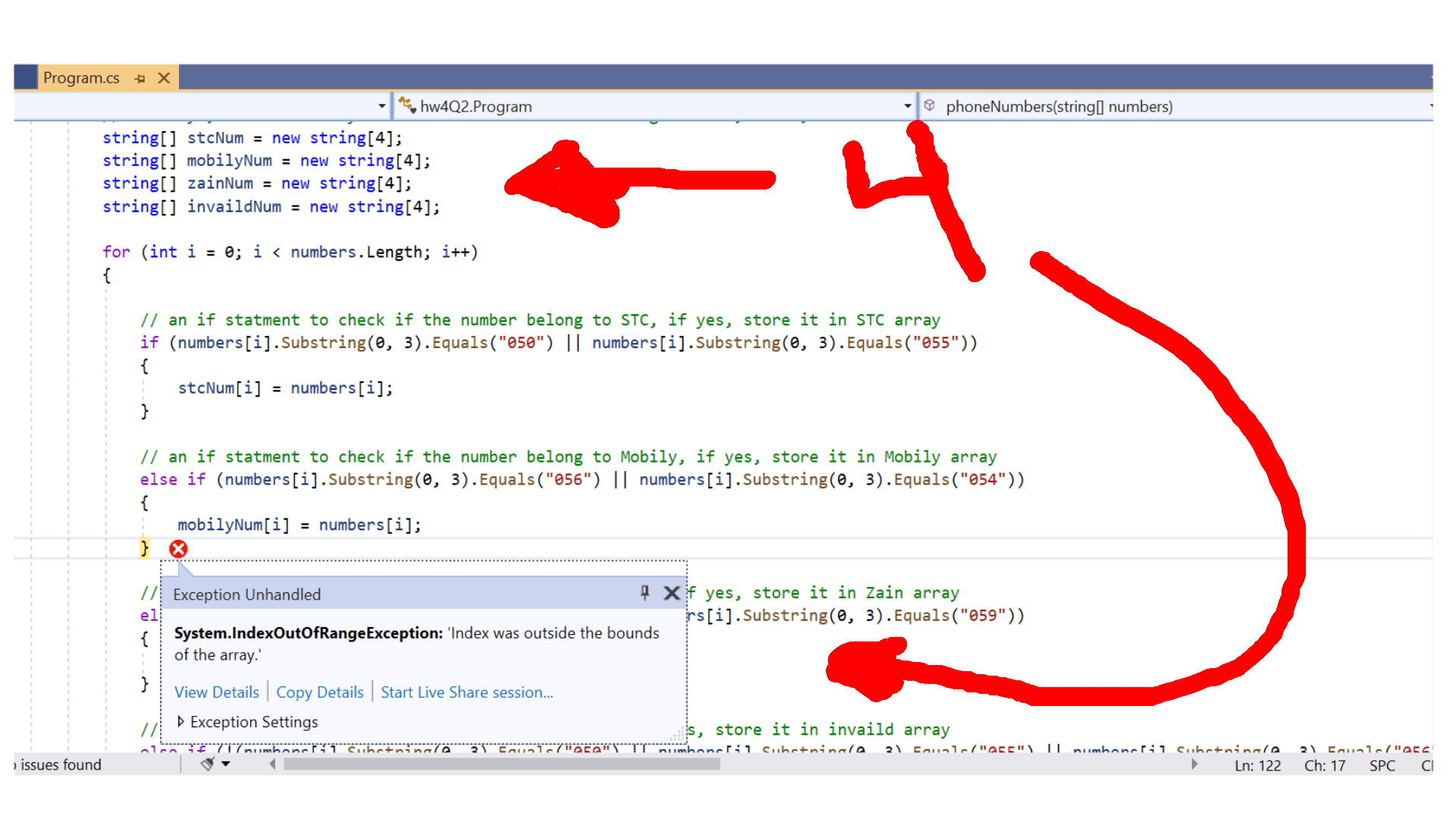The height and width of the screenshot is (819, 1456).
Task: Open the code cleanup dropdown arrow
Action: coord(225,764)
